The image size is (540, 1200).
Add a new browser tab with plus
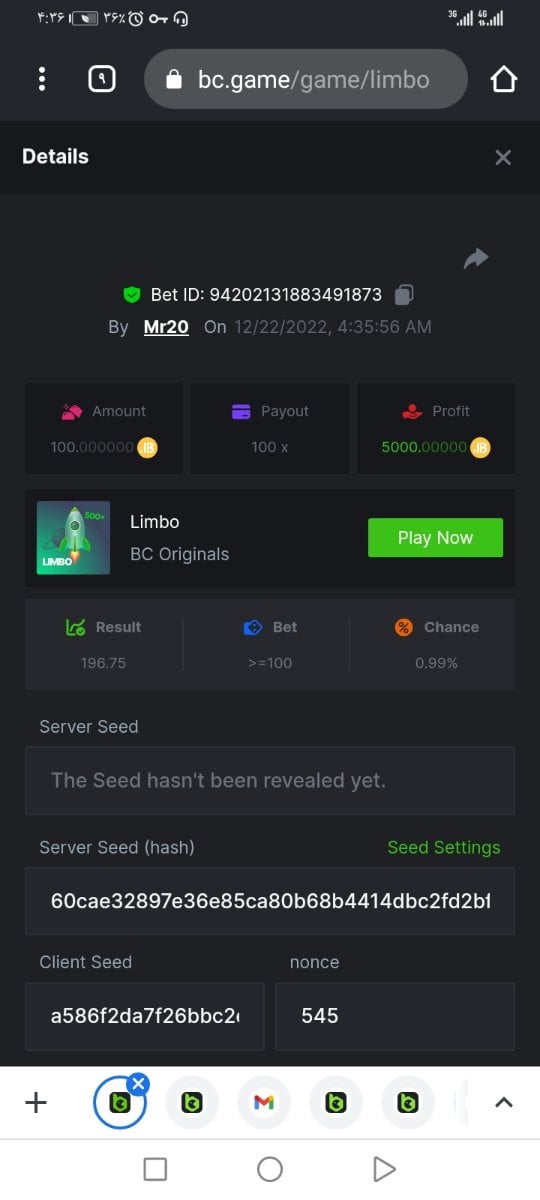click(36, 1102)
